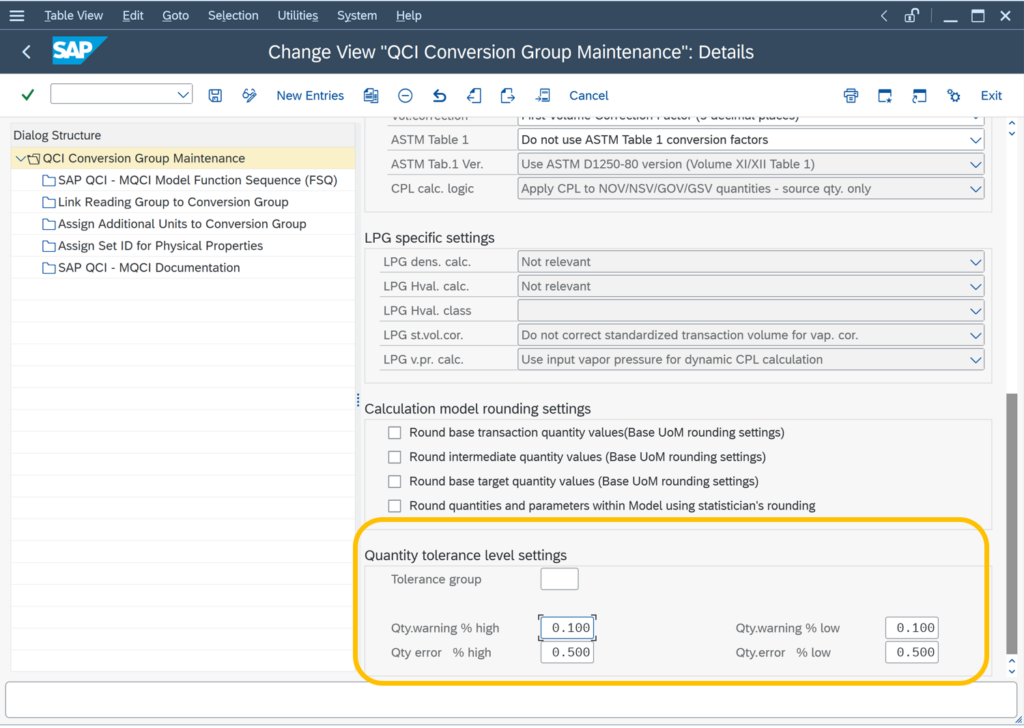Image resolution: width=1024 pixels, height=728 pixels.
Task: Click the Delete minus-circle icon
Action: click(x=405, y=95)
